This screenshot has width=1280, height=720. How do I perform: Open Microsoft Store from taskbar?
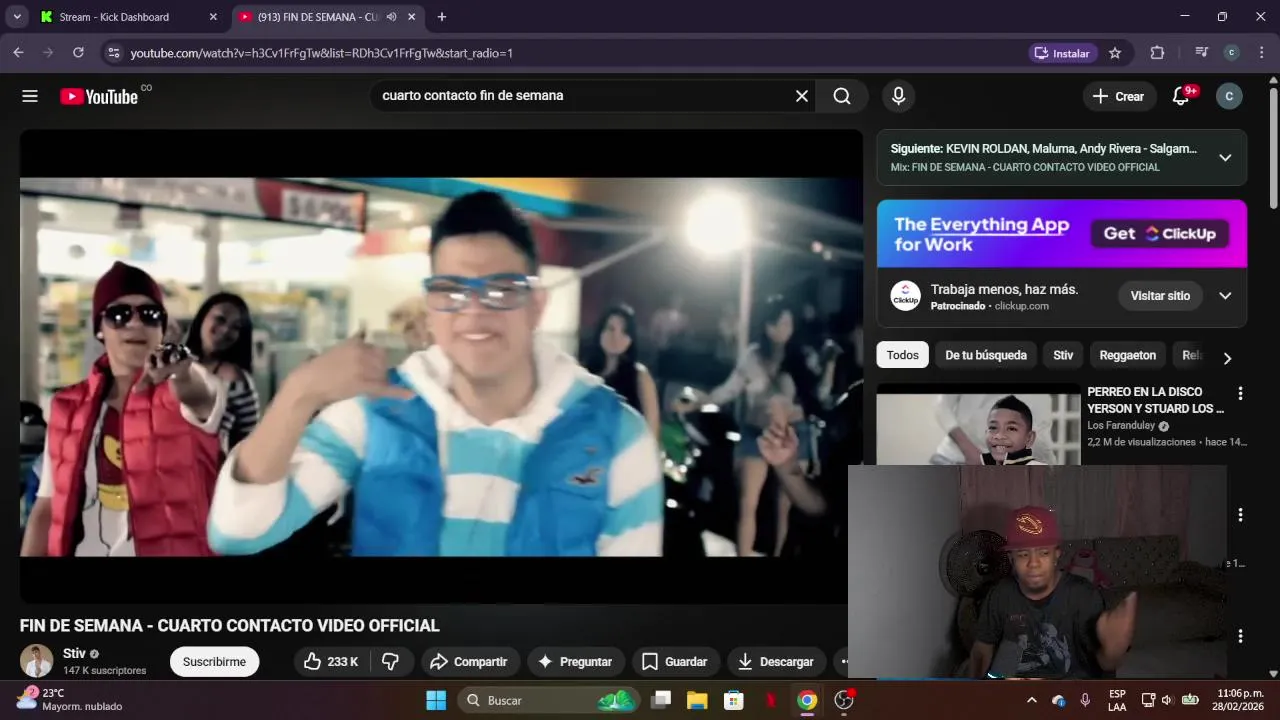734,700
